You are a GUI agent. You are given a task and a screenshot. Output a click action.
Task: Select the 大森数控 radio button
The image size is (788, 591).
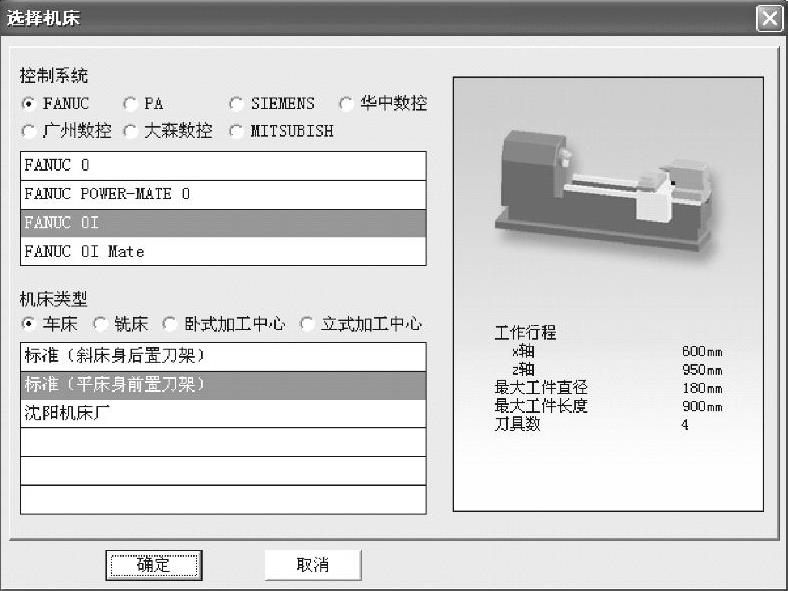(130, 131)
